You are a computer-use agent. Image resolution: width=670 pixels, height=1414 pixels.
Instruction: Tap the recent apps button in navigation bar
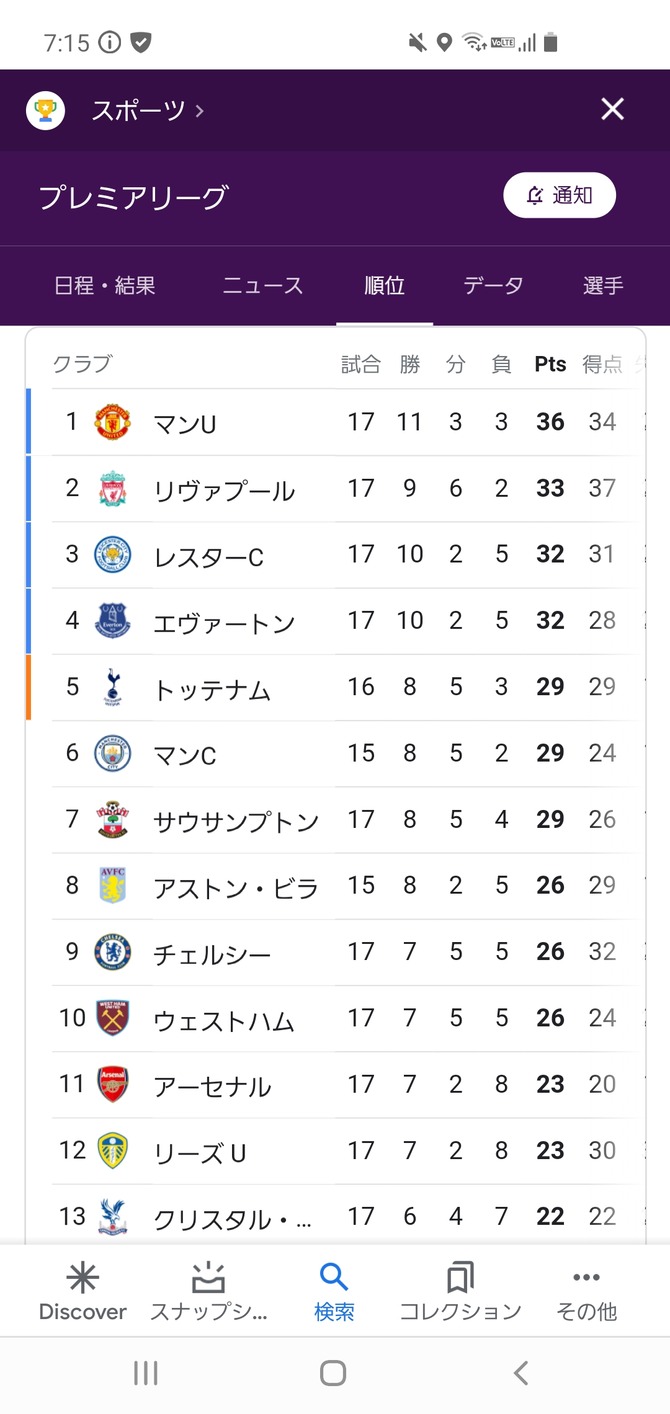click(145, 1373)
